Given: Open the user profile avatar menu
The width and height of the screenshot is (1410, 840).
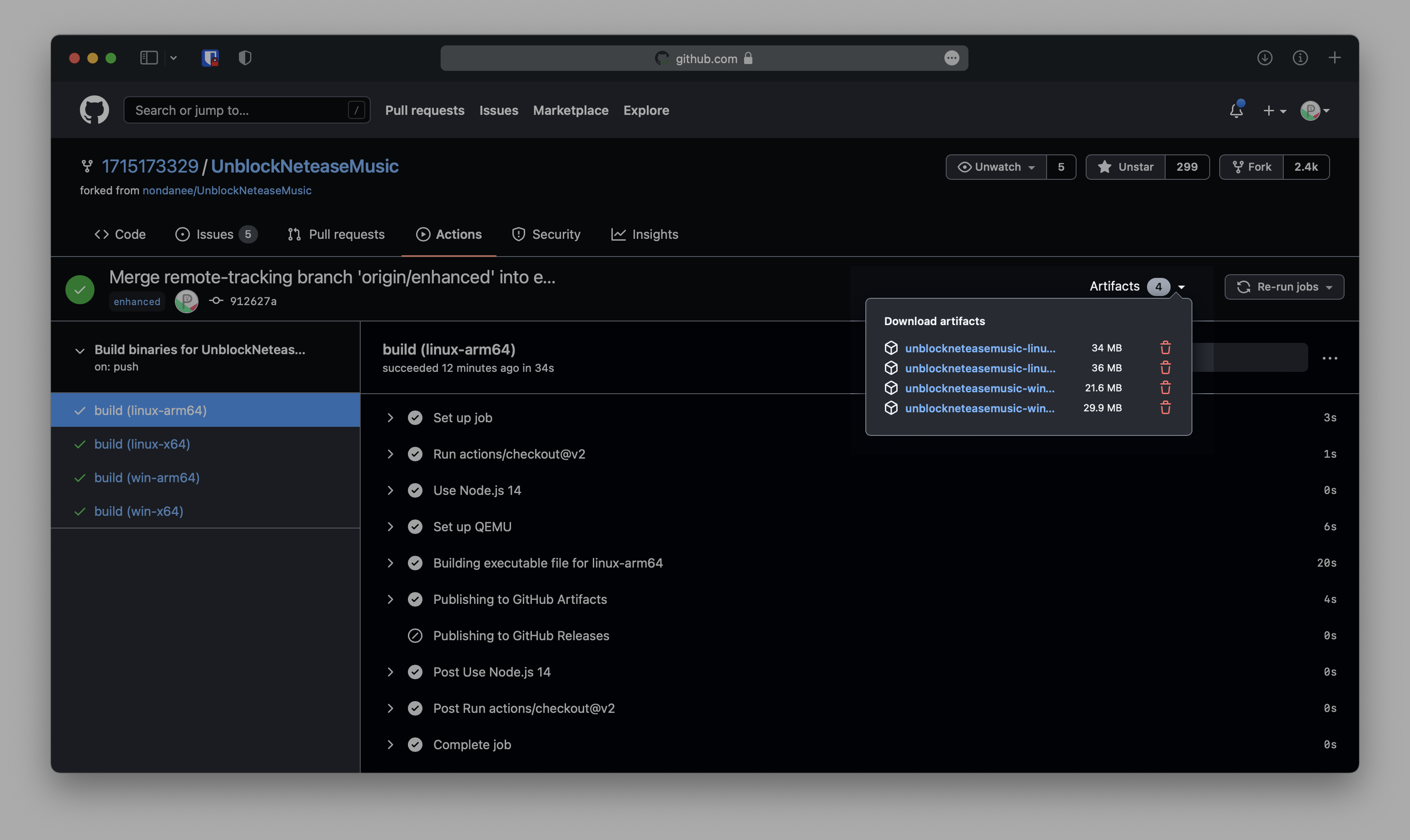Looking at the screenshot, I should pyautogui.click(x=1315, y=110).
